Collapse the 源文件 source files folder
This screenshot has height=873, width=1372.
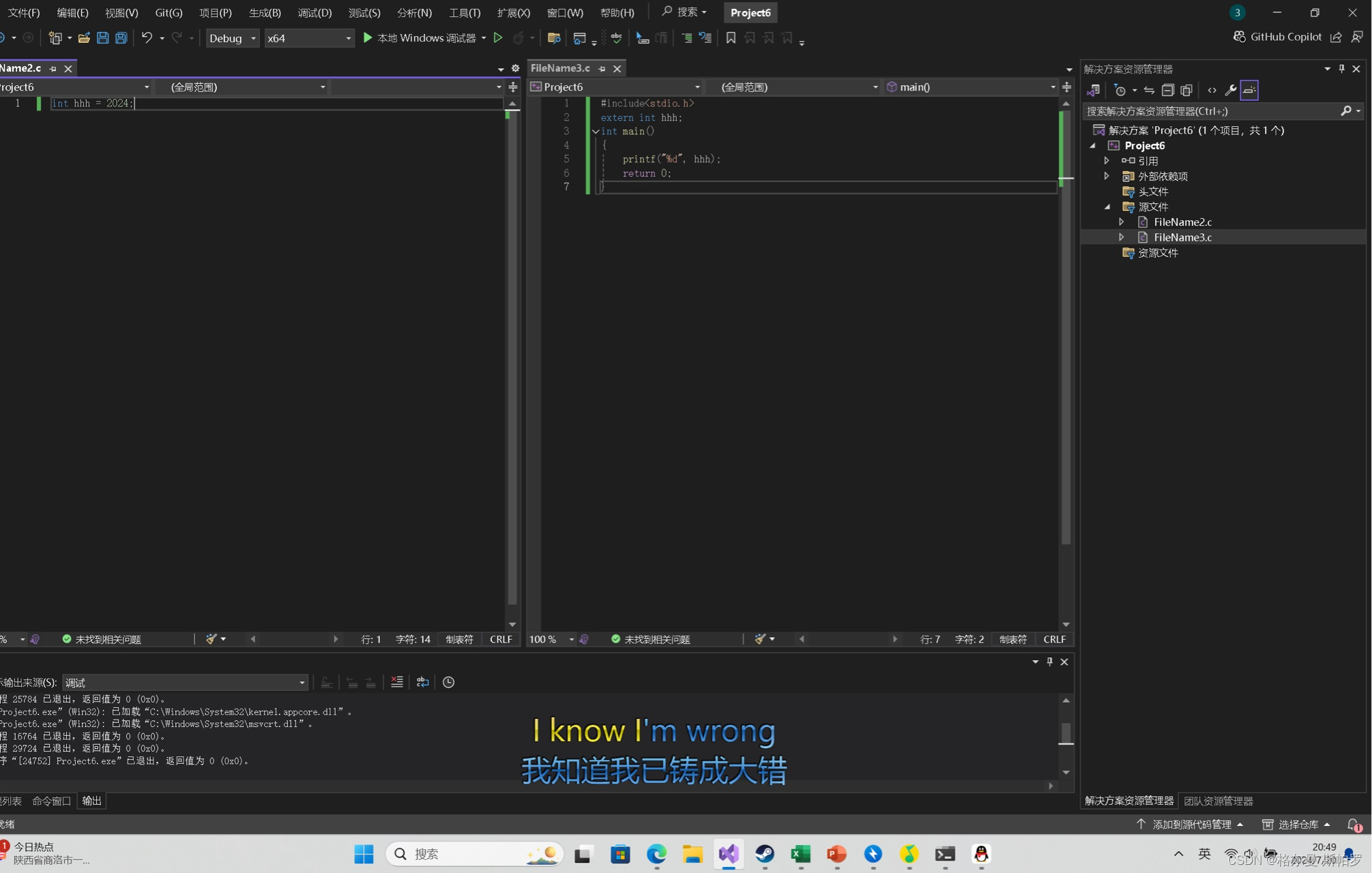[1107, 207]
